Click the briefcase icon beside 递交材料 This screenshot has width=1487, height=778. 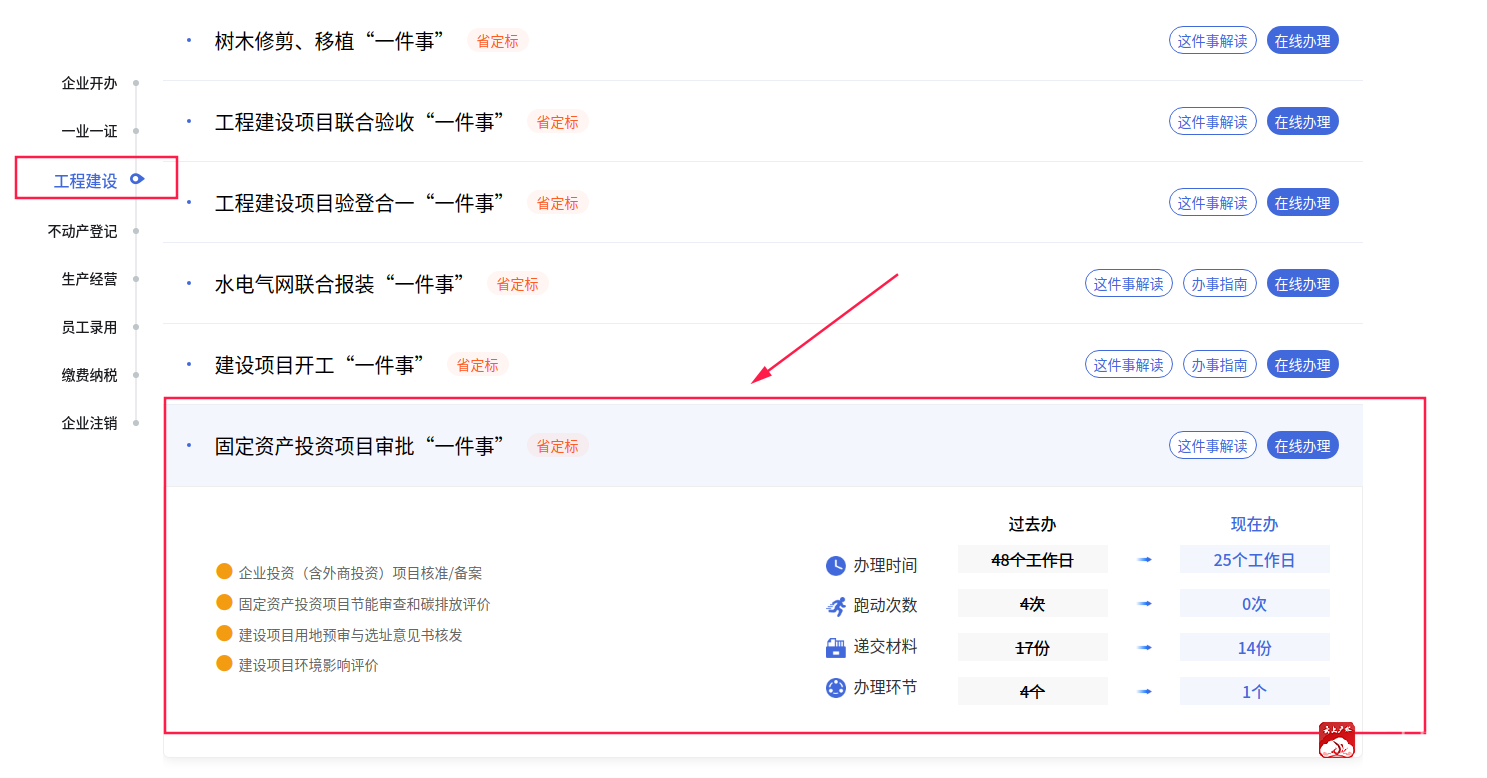pyautogui.click(x=835, y=648)
